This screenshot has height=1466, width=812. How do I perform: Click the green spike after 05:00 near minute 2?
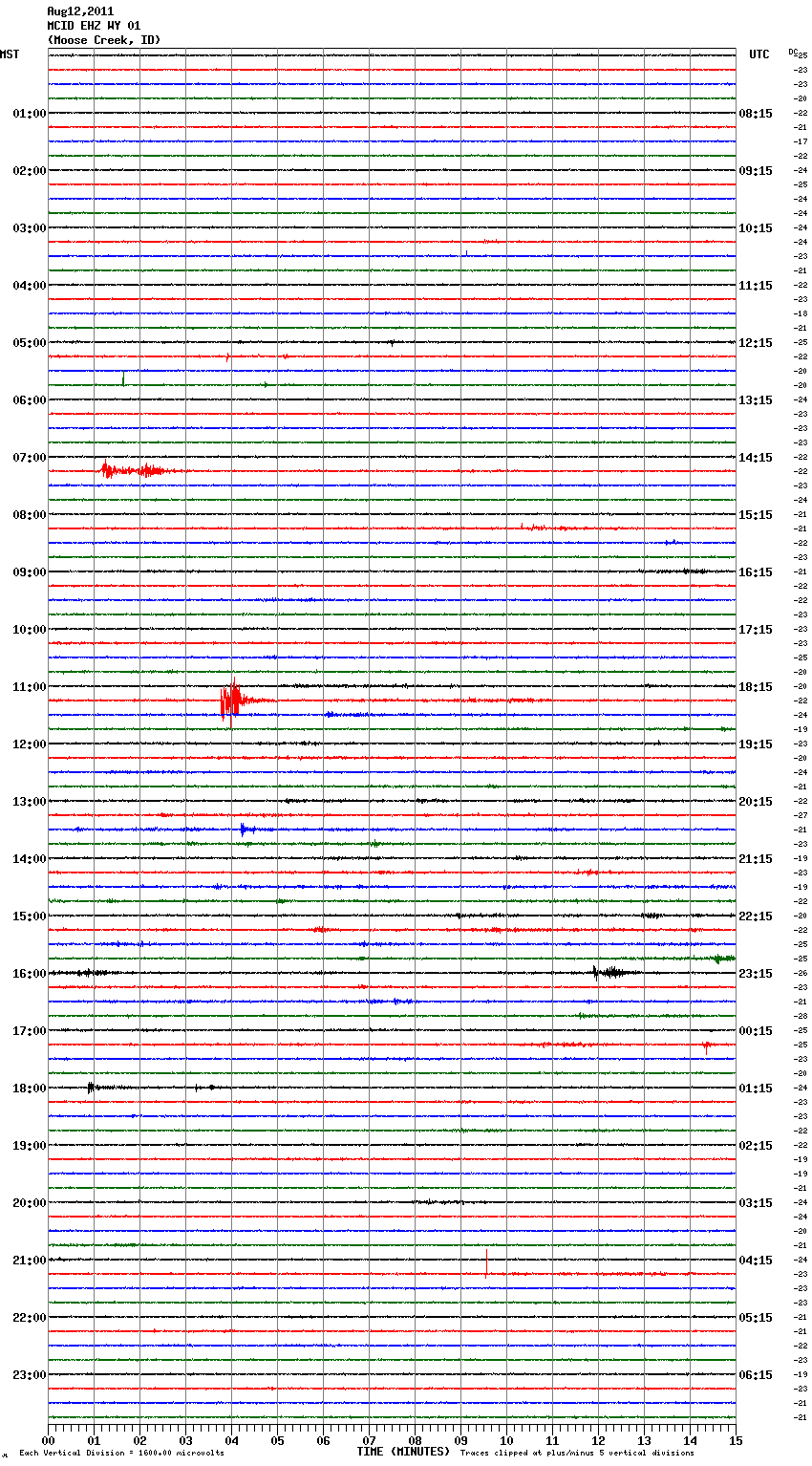[123, 379]
